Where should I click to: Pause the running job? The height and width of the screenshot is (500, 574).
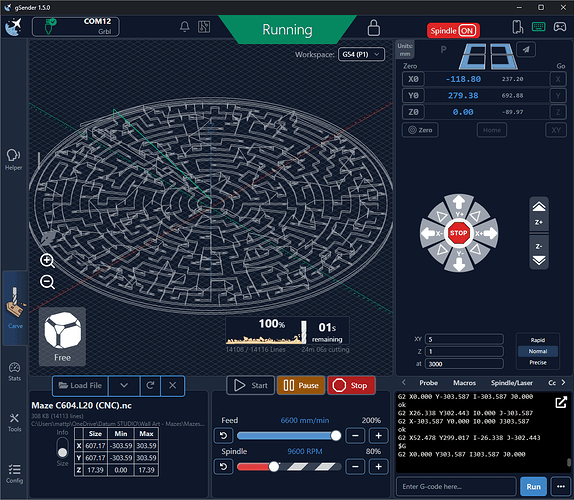301,385
